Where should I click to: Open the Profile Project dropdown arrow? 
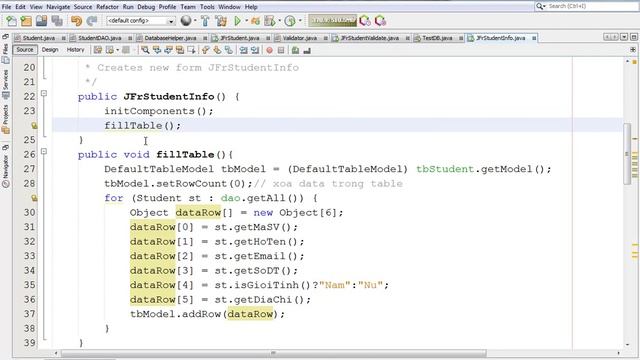(x=300, y=21)
